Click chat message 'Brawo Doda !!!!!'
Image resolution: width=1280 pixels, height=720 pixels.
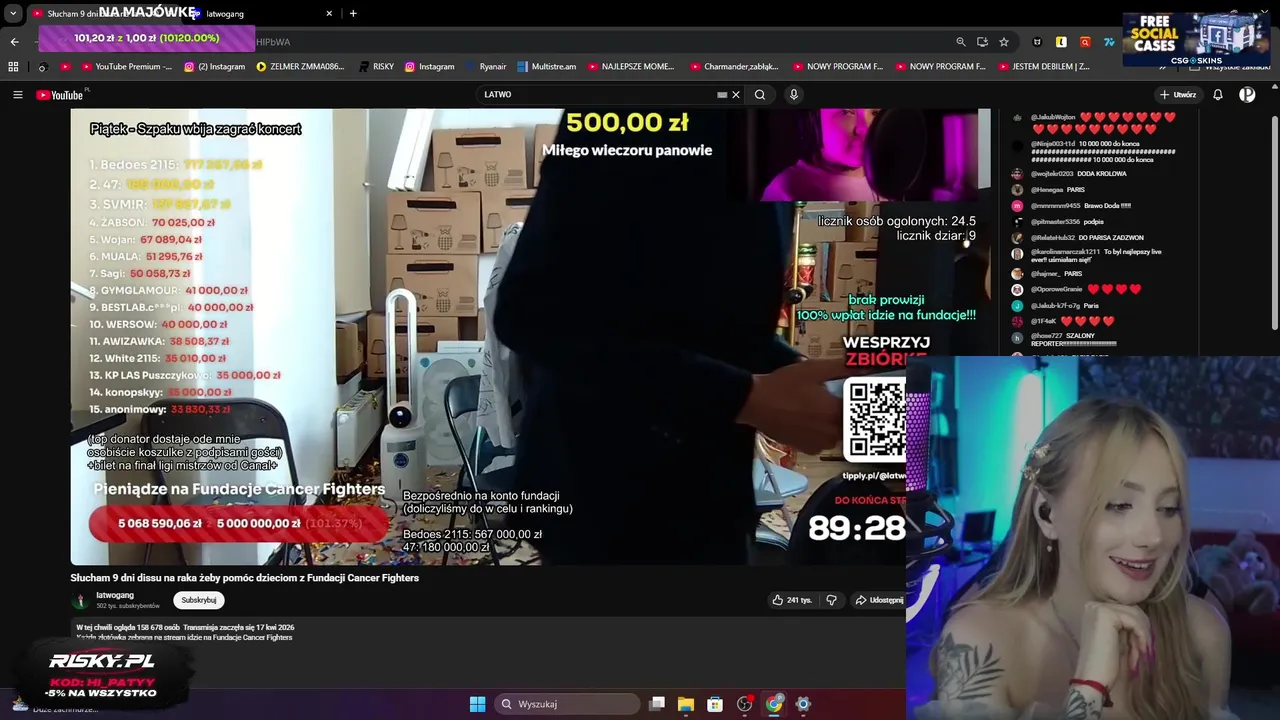pyautogui.click(x=1107, y=206)
